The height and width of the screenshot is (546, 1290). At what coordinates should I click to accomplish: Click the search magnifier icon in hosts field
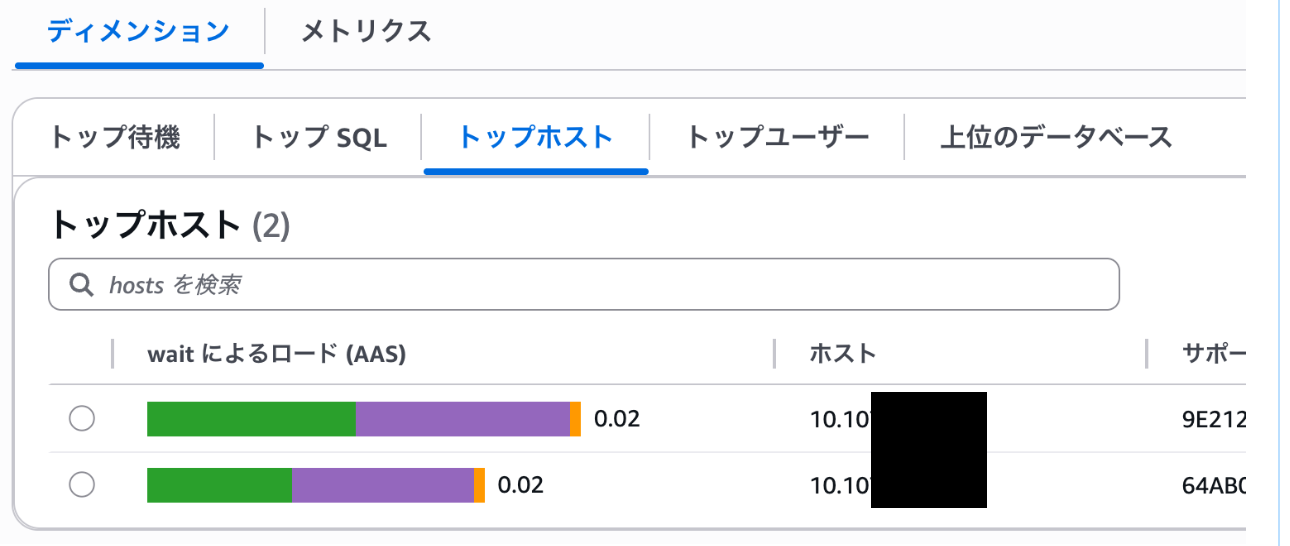82,285
